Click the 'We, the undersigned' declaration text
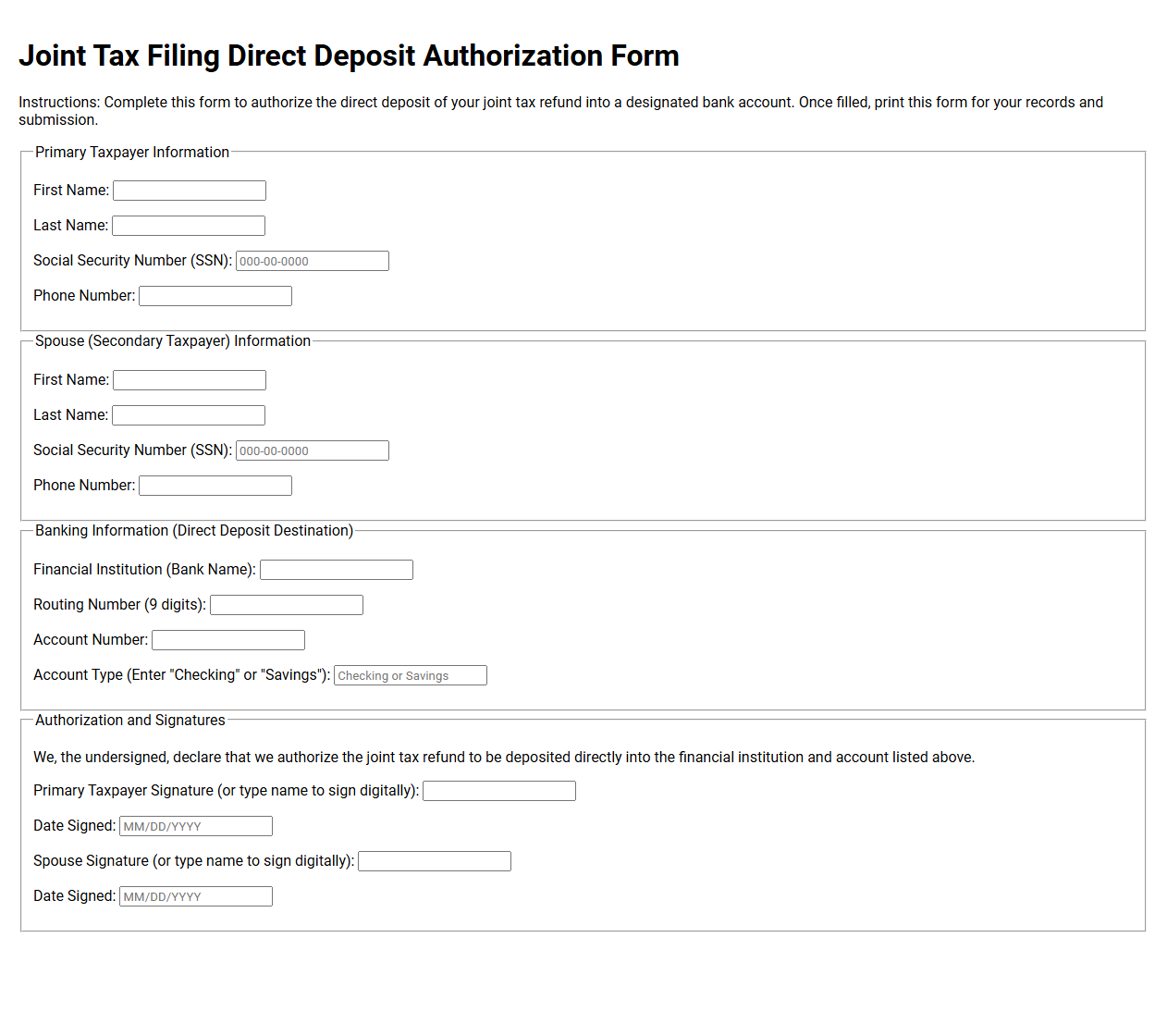 tap(504, 758)
